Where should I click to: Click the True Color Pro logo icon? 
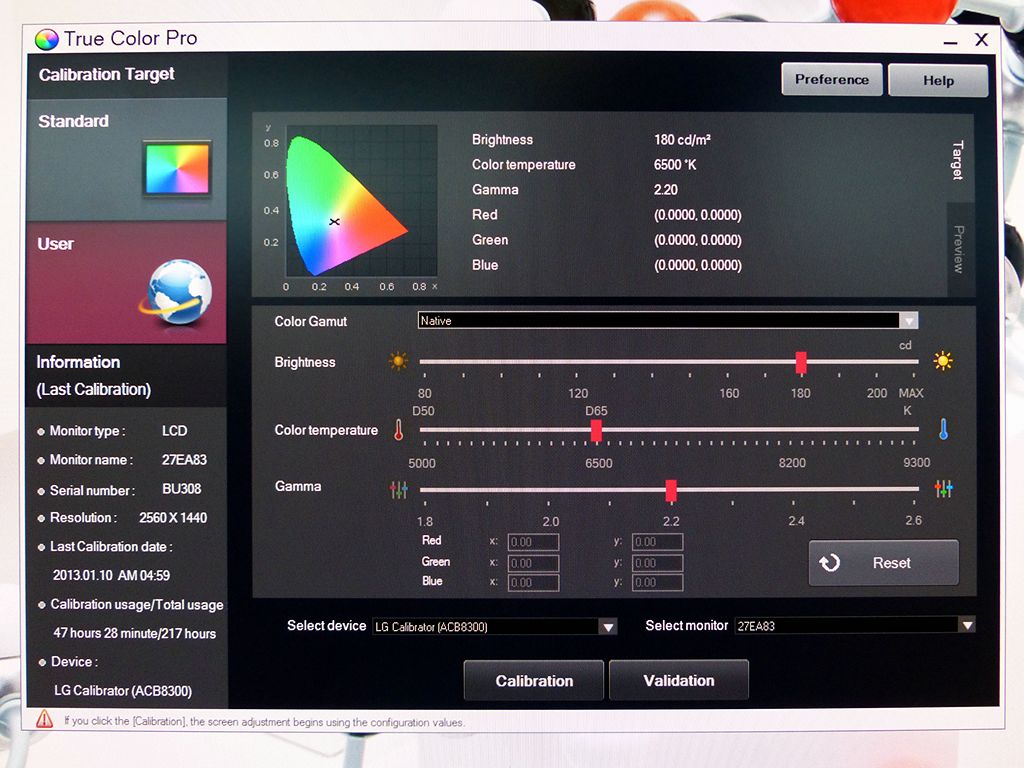[46, 40]
